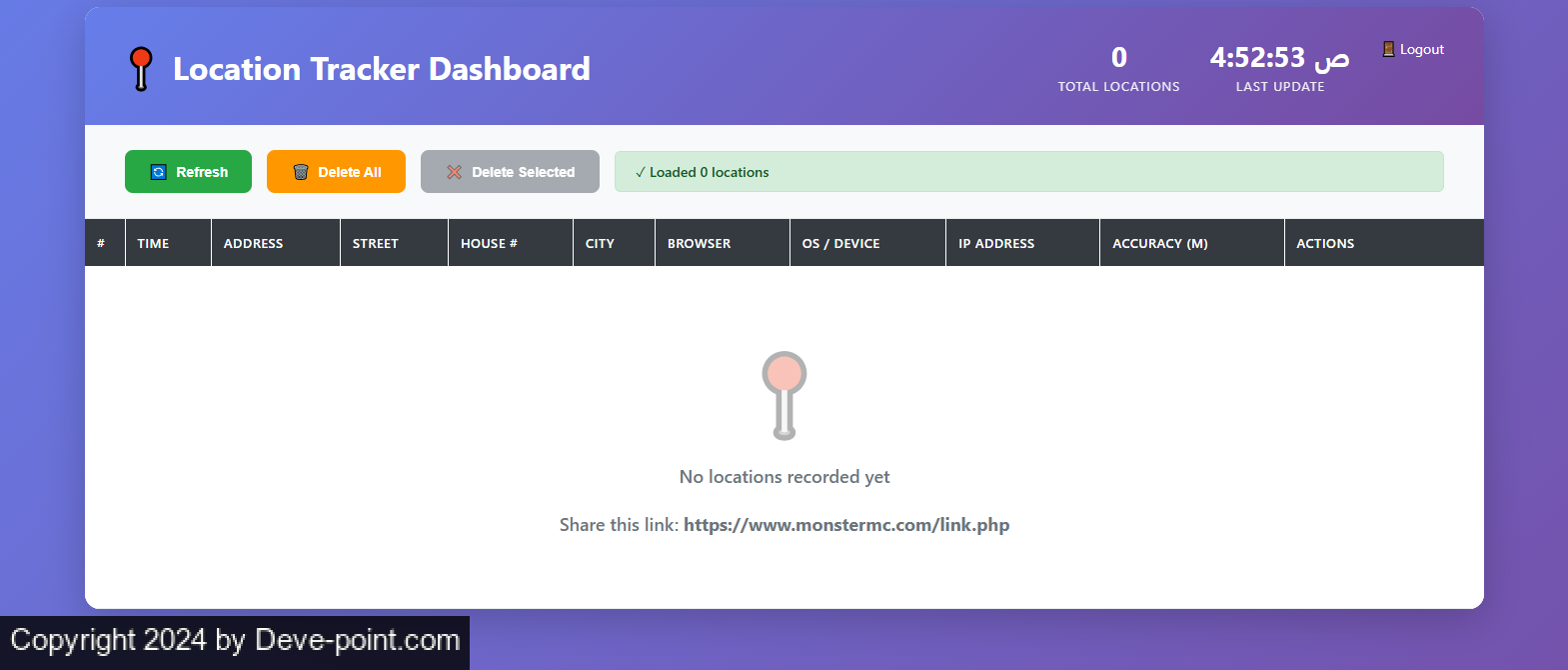Click the red pin icon beside dashboard title
This screenshot has width=1568, height=670.
click(x=141, y=69)
